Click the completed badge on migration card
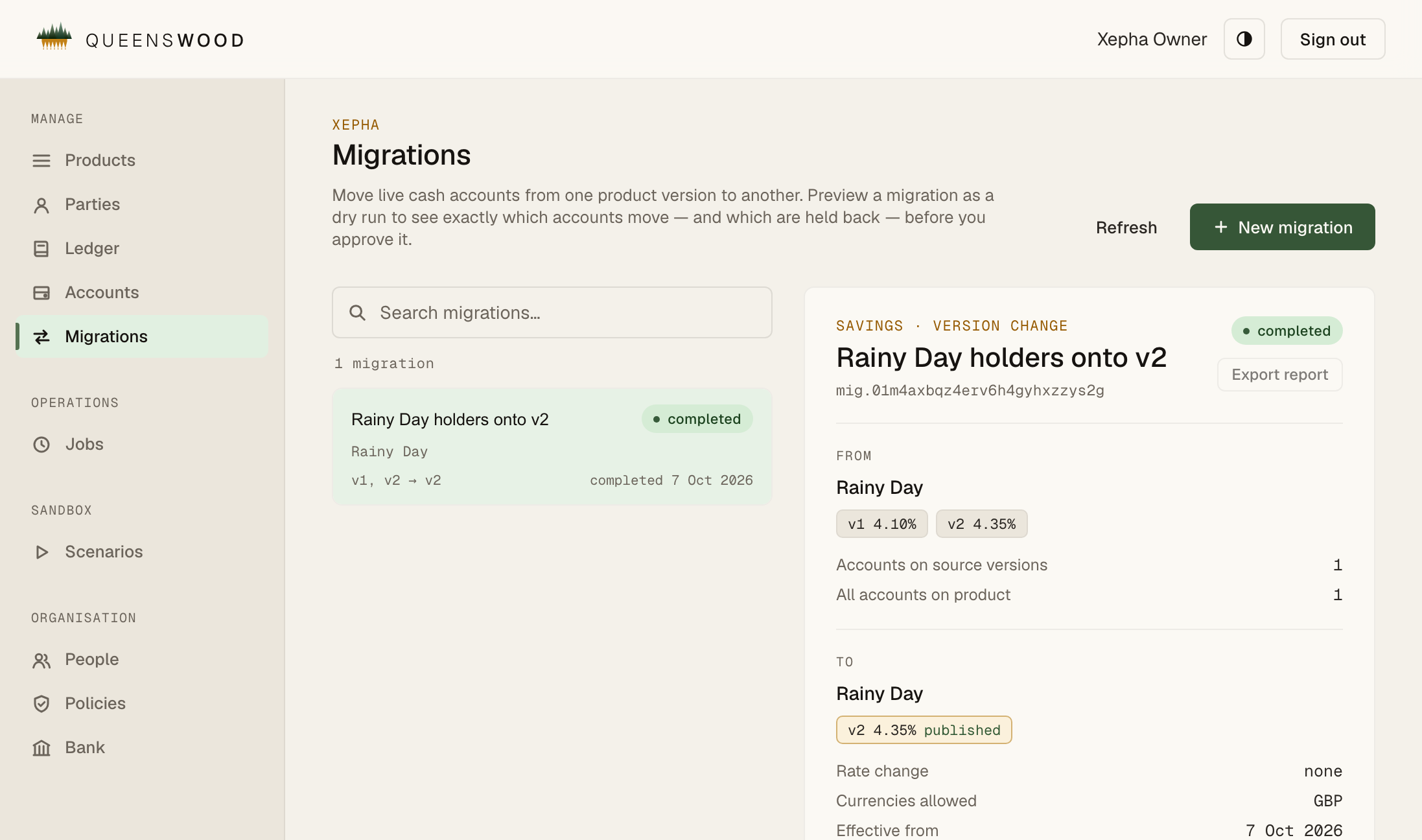Image resolution: width=1422 pixels, height=840 pixels. pos(697,419)
